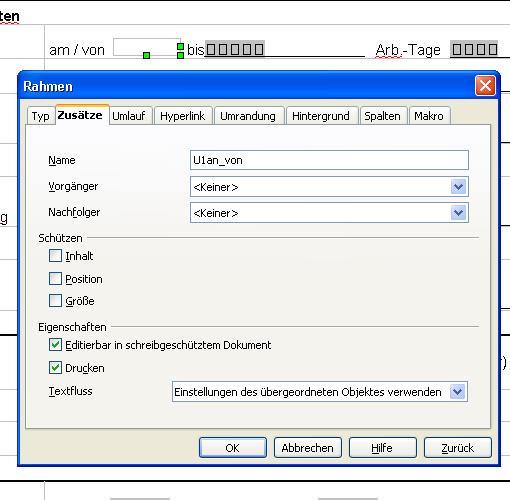Uncheck Editierbar in schreibgeschütztem Dokument
Viewport: 510px width, 500px height.
point(55,345)
